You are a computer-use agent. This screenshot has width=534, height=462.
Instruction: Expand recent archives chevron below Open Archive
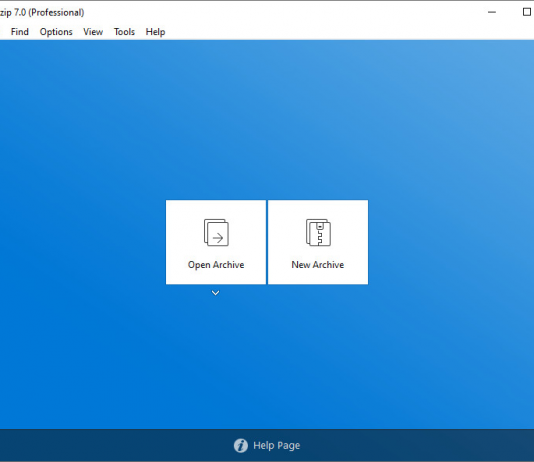(x=215, y=293)
